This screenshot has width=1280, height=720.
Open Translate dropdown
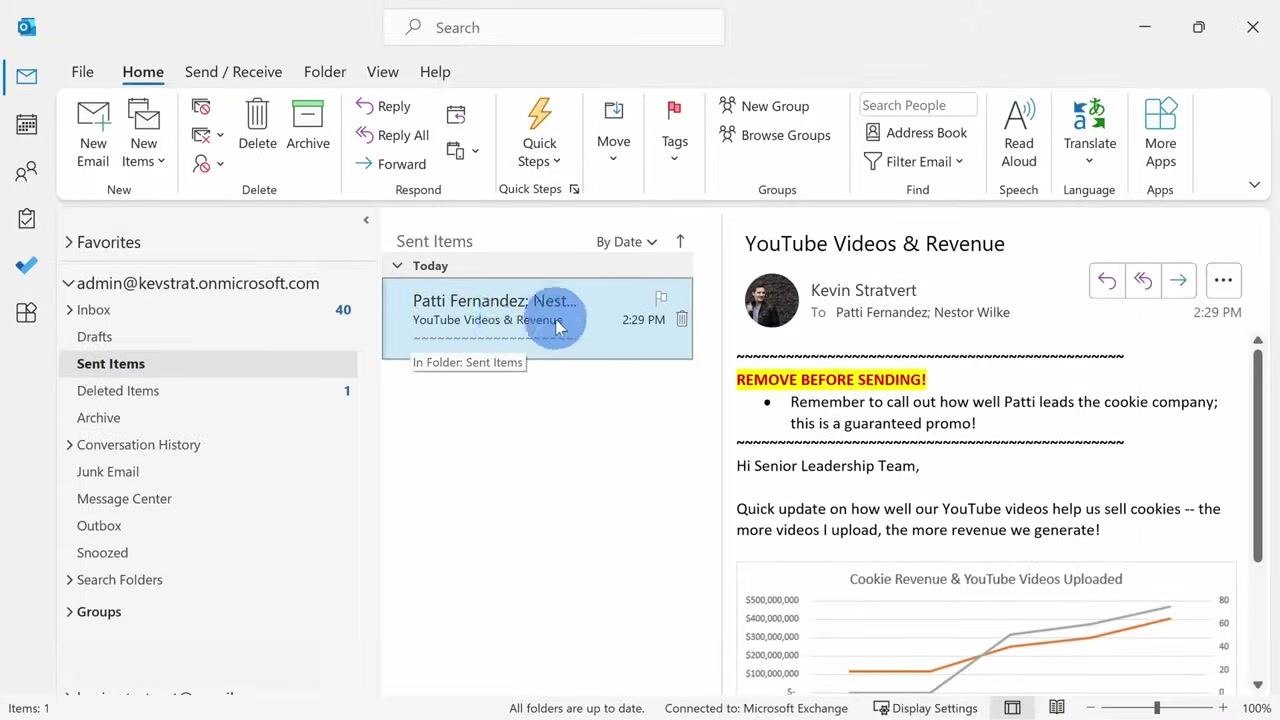coord(1089,134)
